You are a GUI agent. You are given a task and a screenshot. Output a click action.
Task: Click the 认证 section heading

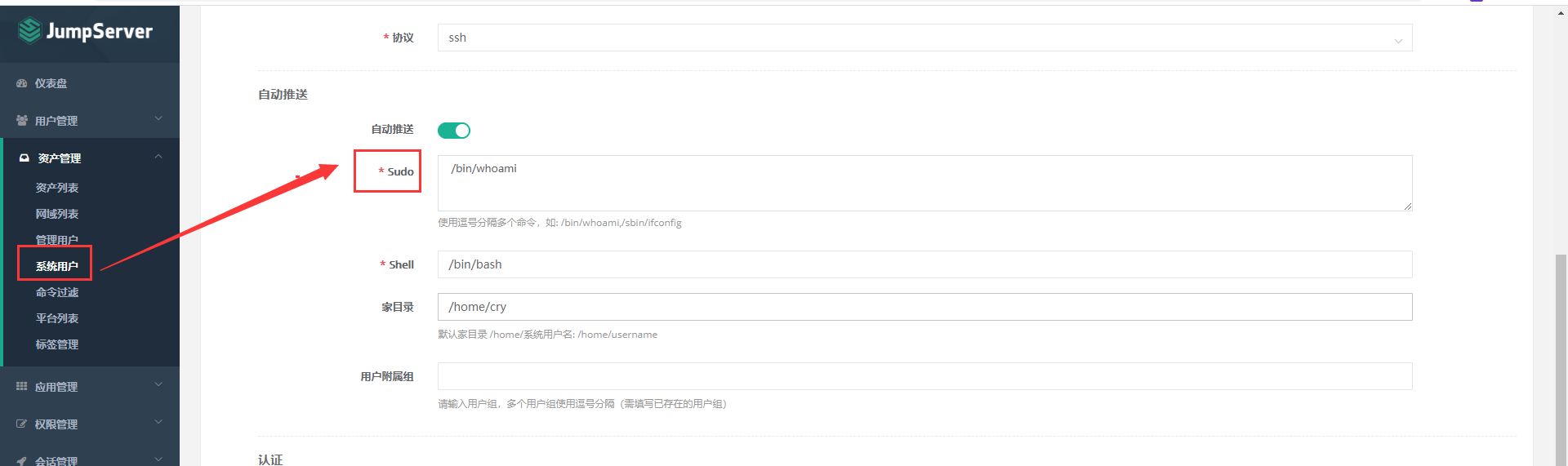pyautogui.click(x=270, y=459)
